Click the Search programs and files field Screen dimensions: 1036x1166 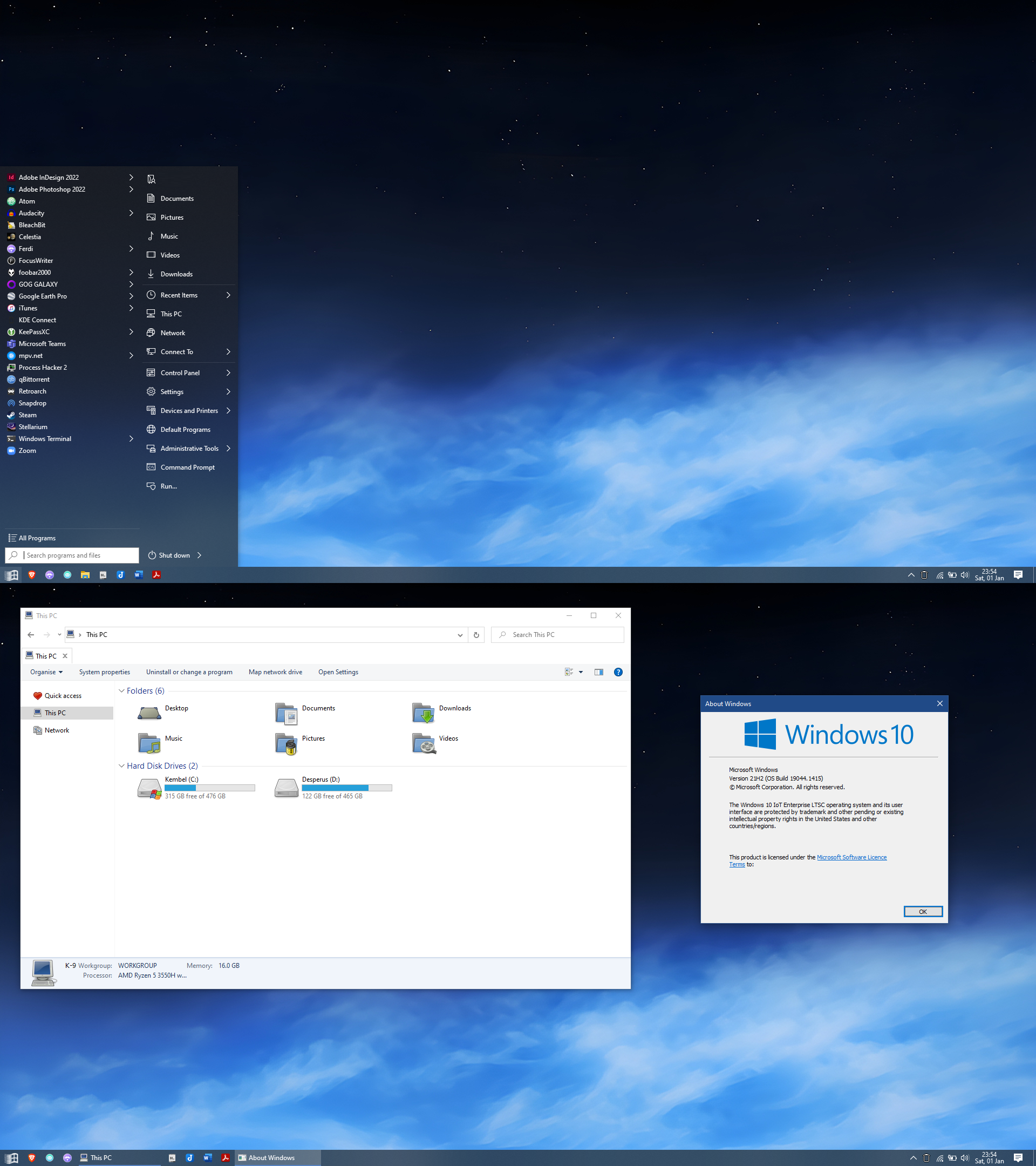click(x=80, y=555)
